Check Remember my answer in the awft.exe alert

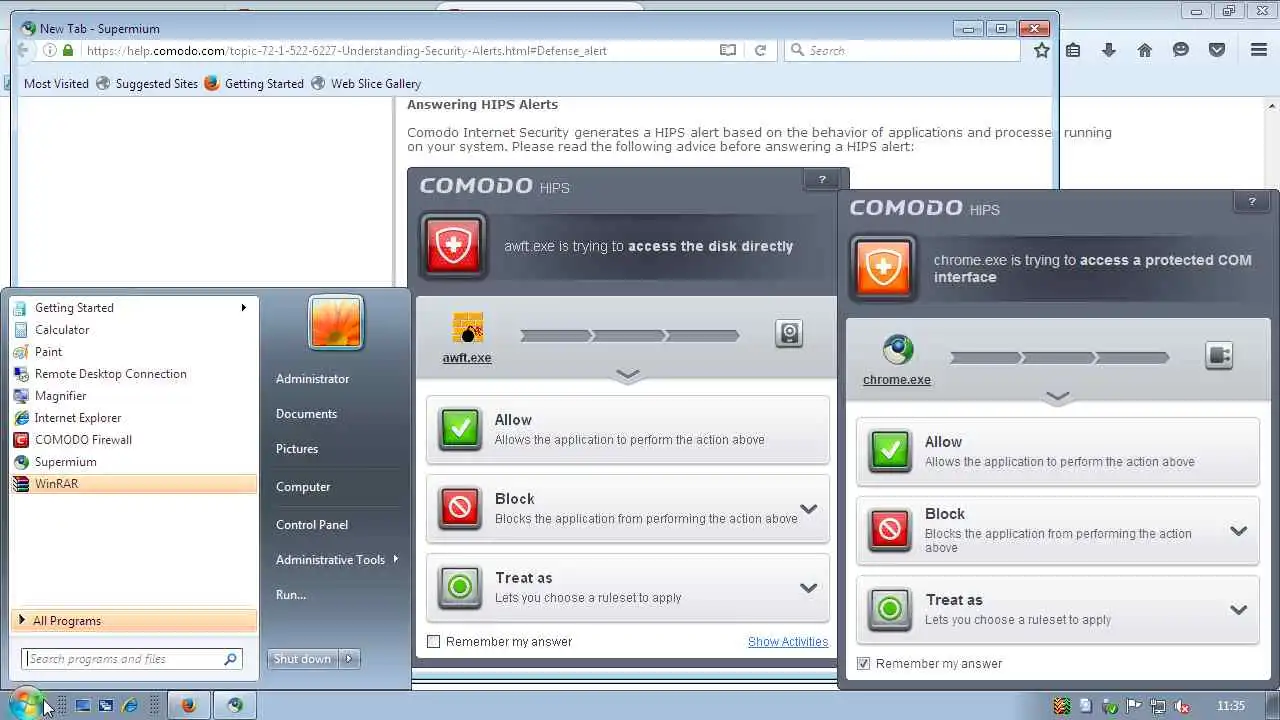(434, 642)
